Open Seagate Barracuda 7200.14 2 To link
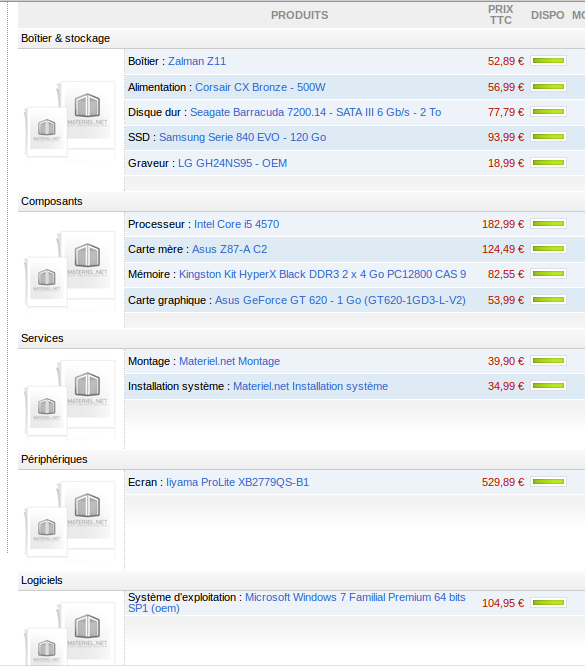This screenshot has height=666, width=585. (316, 112)
